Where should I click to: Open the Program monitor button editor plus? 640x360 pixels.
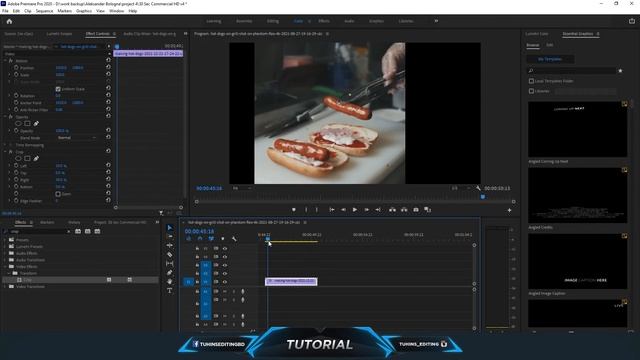pyautogui.click(x=509, y=210)
